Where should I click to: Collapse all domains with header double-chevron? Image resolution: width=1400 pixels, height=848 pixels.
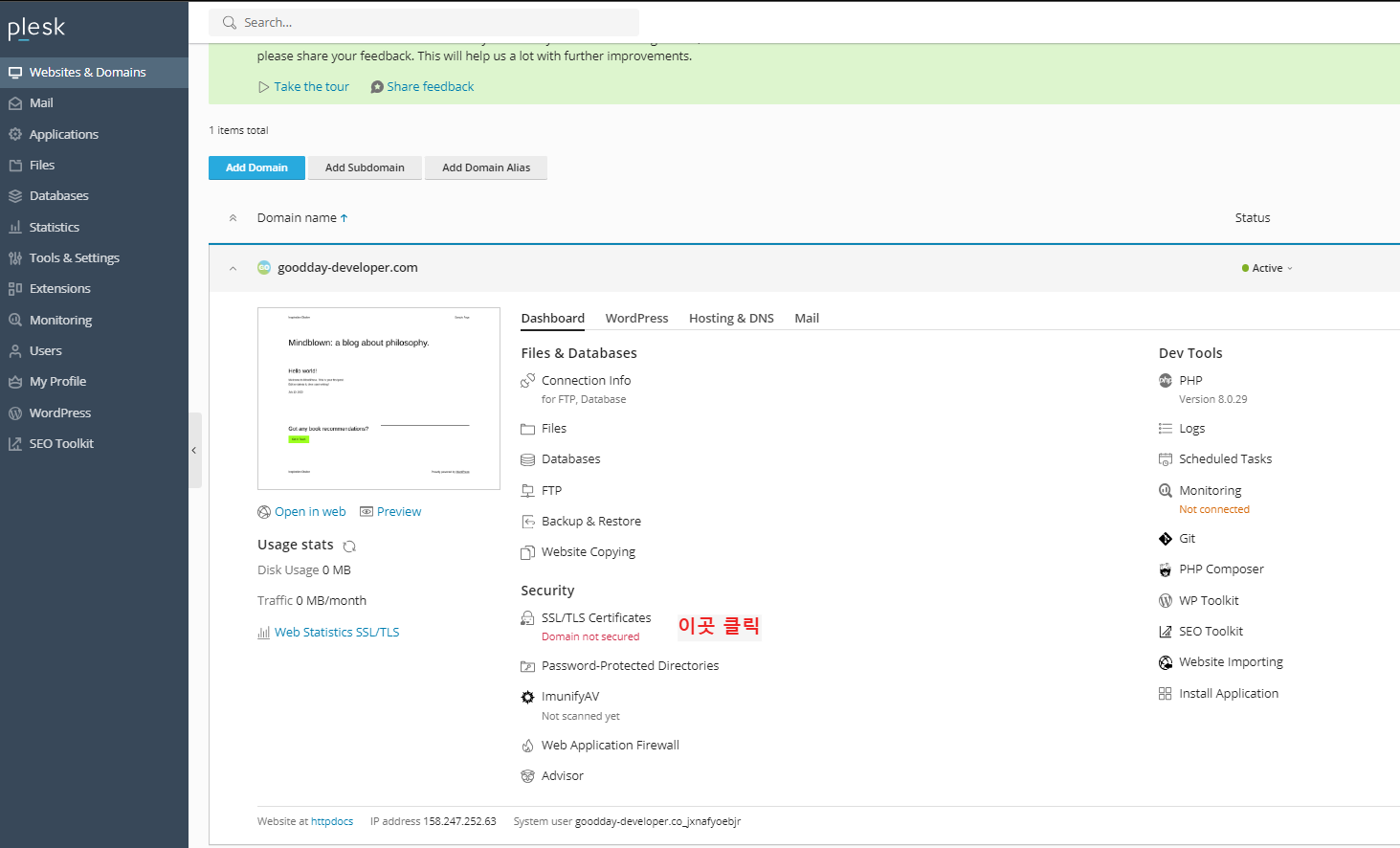[233, 218]
